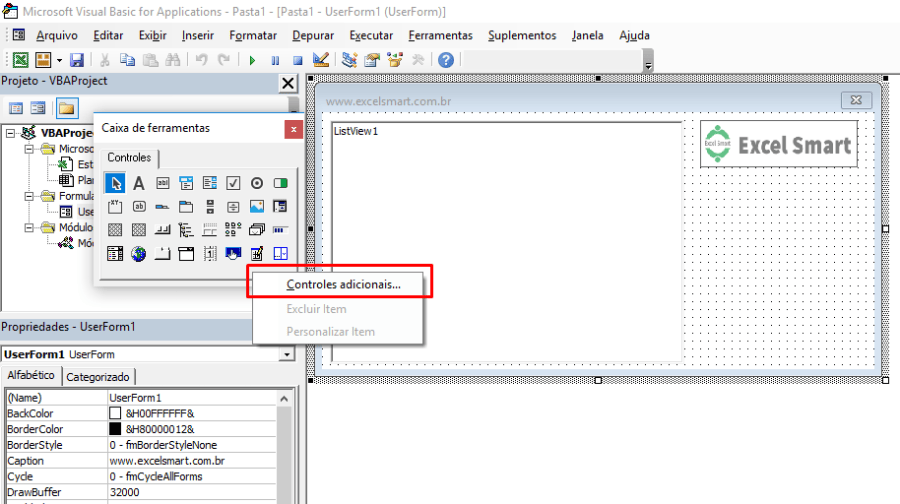Click the Copy toolbar icon

click(127, 60)
